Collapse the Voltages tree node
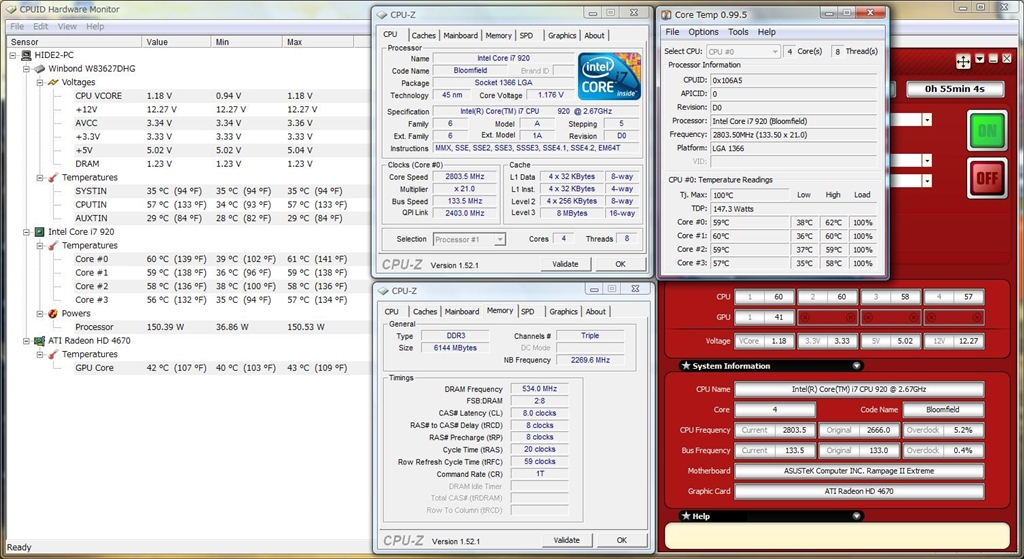The image size is (1024, 559). tap(40, 83)
